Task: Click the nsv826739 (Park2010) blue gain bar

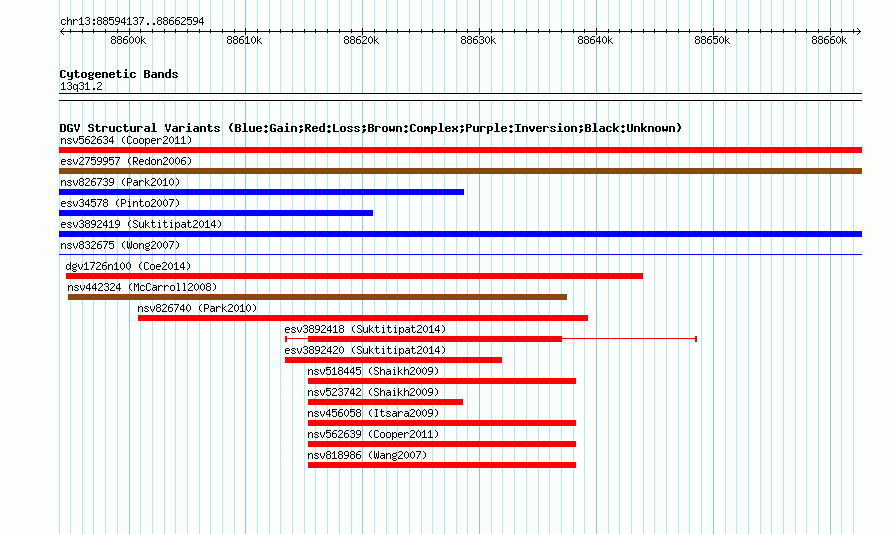Action: pyautogui.click(x=261, y=192)
